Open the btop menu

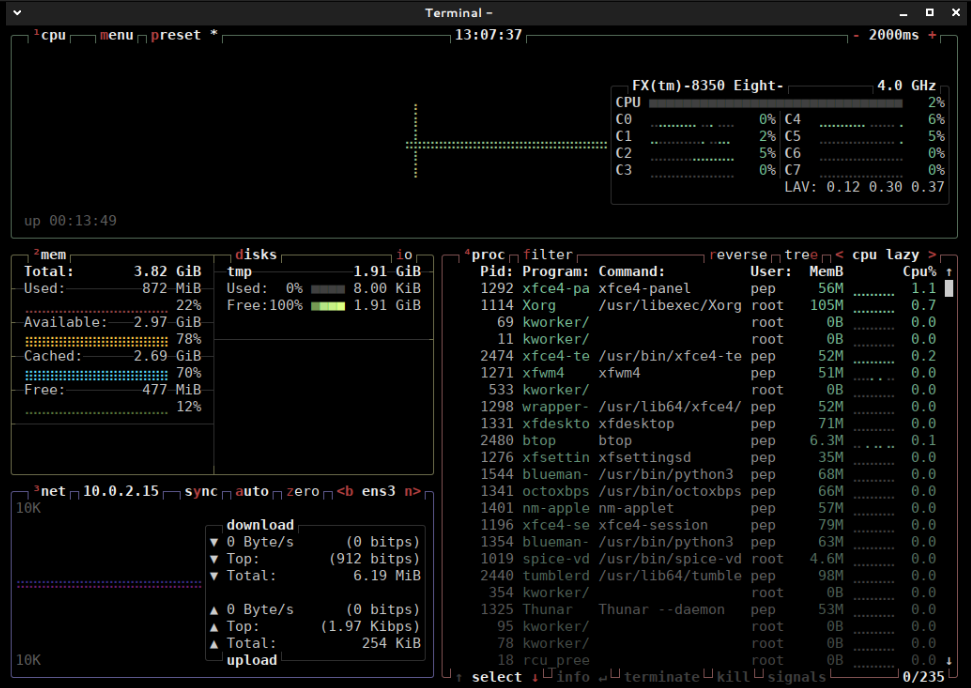(x=117, y=35)
